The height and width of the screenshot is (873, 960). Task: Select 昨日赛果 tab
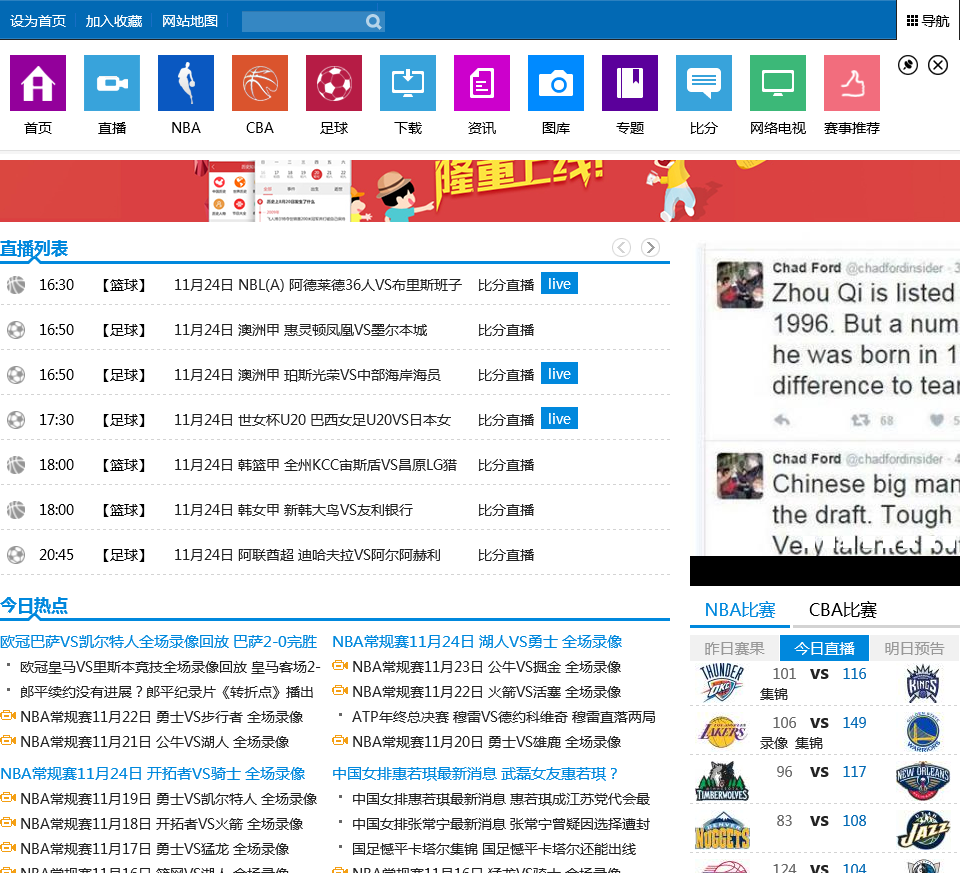pyautogui.click(x=735, y=648)
